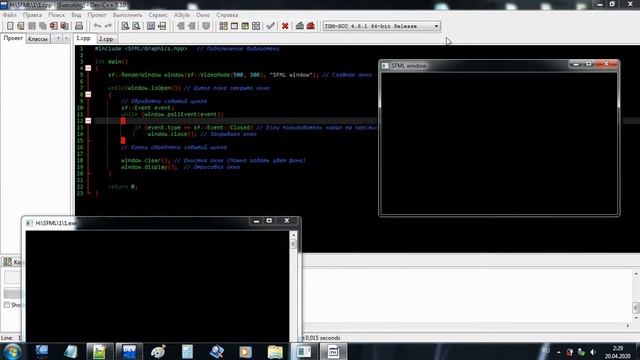Screen dimensions: 640x360
Task: Open the Выполнить menu
Action: click(x=127, y=15)
